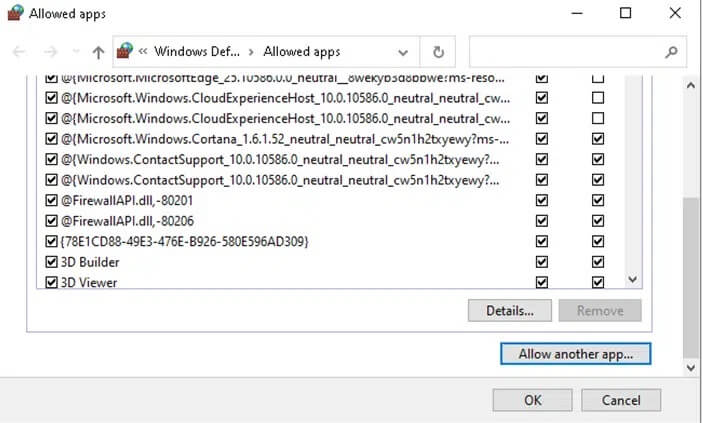This screenshot has height=423, width=702.
Task: Select the 3D Builder list entry
Action: (x=90, y=262)
